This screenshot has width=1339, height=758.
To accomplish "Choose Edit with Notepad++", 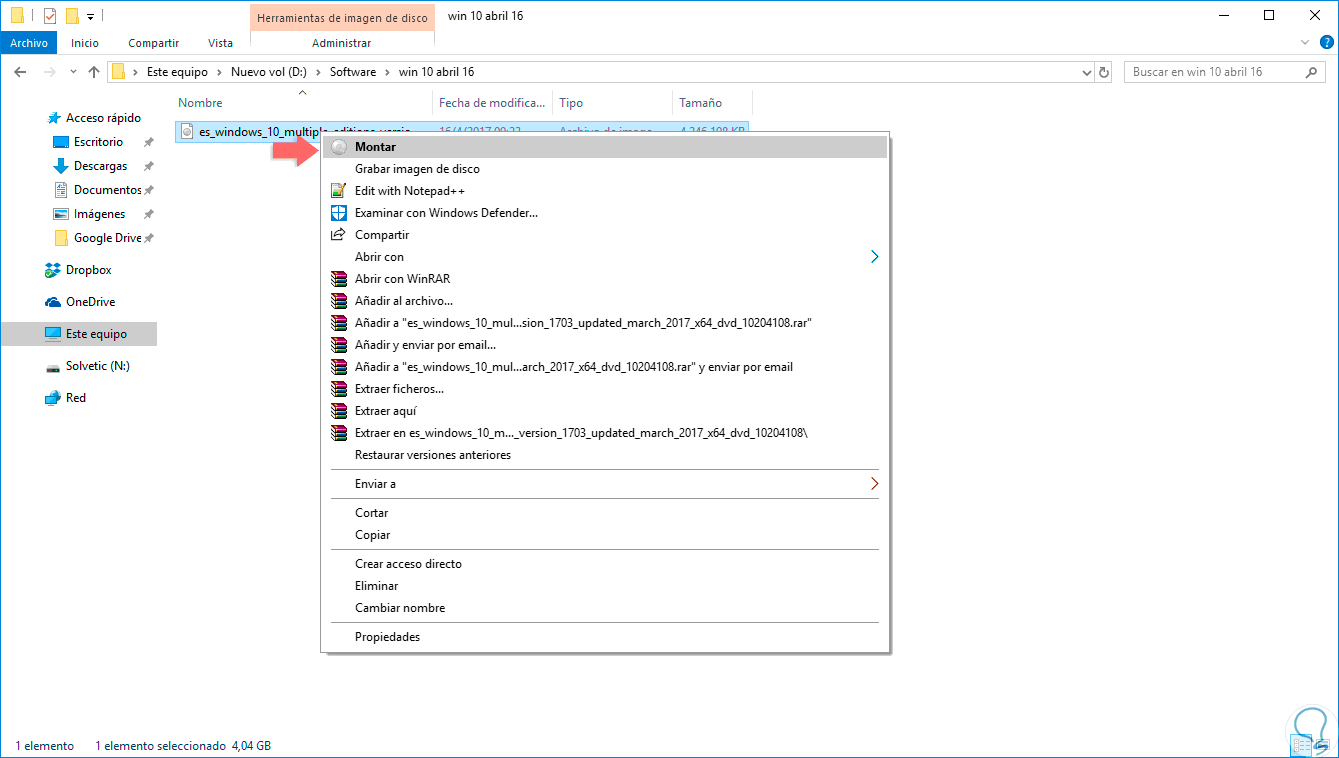I will 605,191.
